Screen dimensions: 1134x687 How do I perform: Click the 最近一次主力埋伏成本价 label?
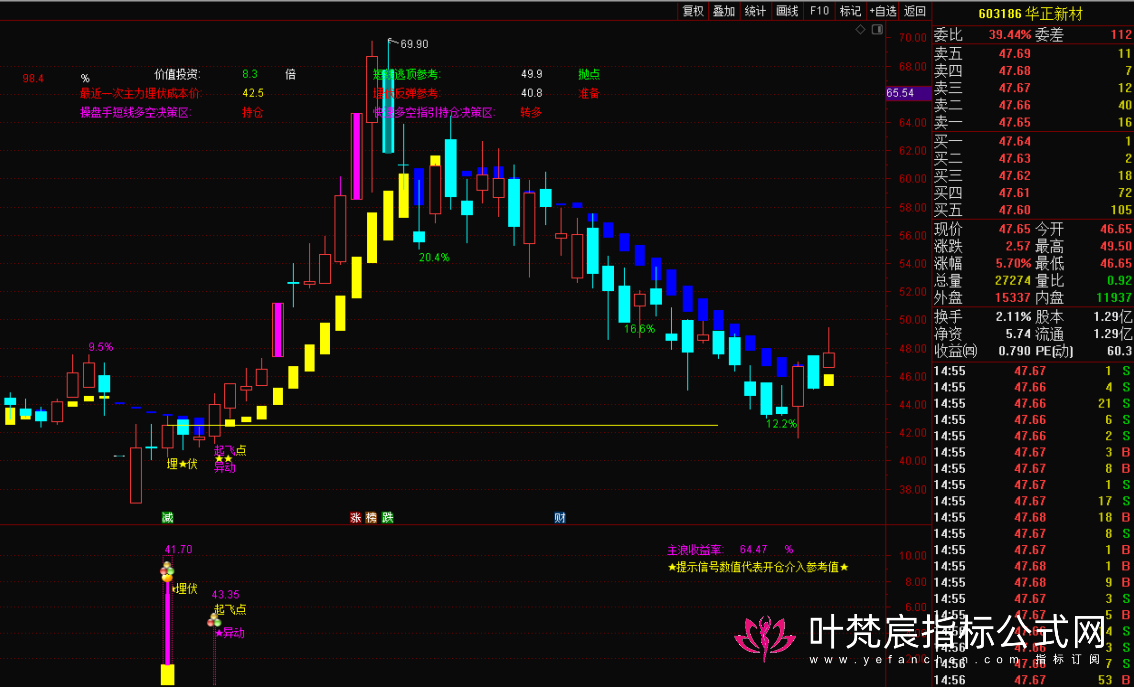pos(141,93)
